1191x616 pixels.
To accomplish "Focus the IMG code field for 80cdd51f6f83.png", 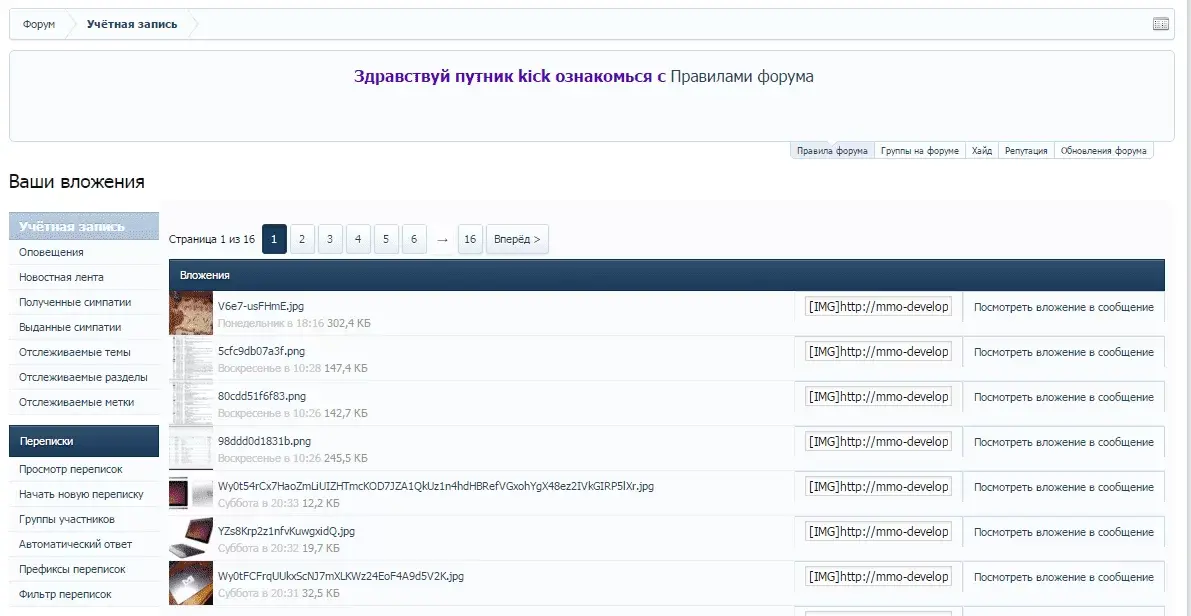I will (x=878, y=396).
